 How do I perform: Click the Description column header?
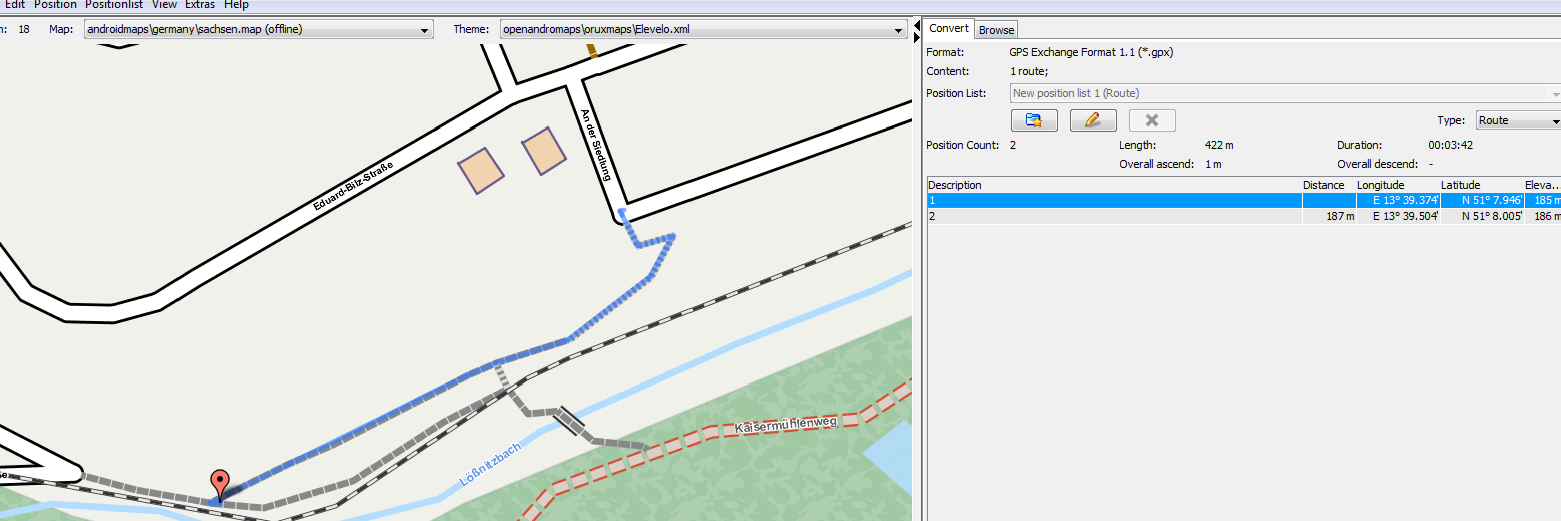click(x=1113, y=185)
